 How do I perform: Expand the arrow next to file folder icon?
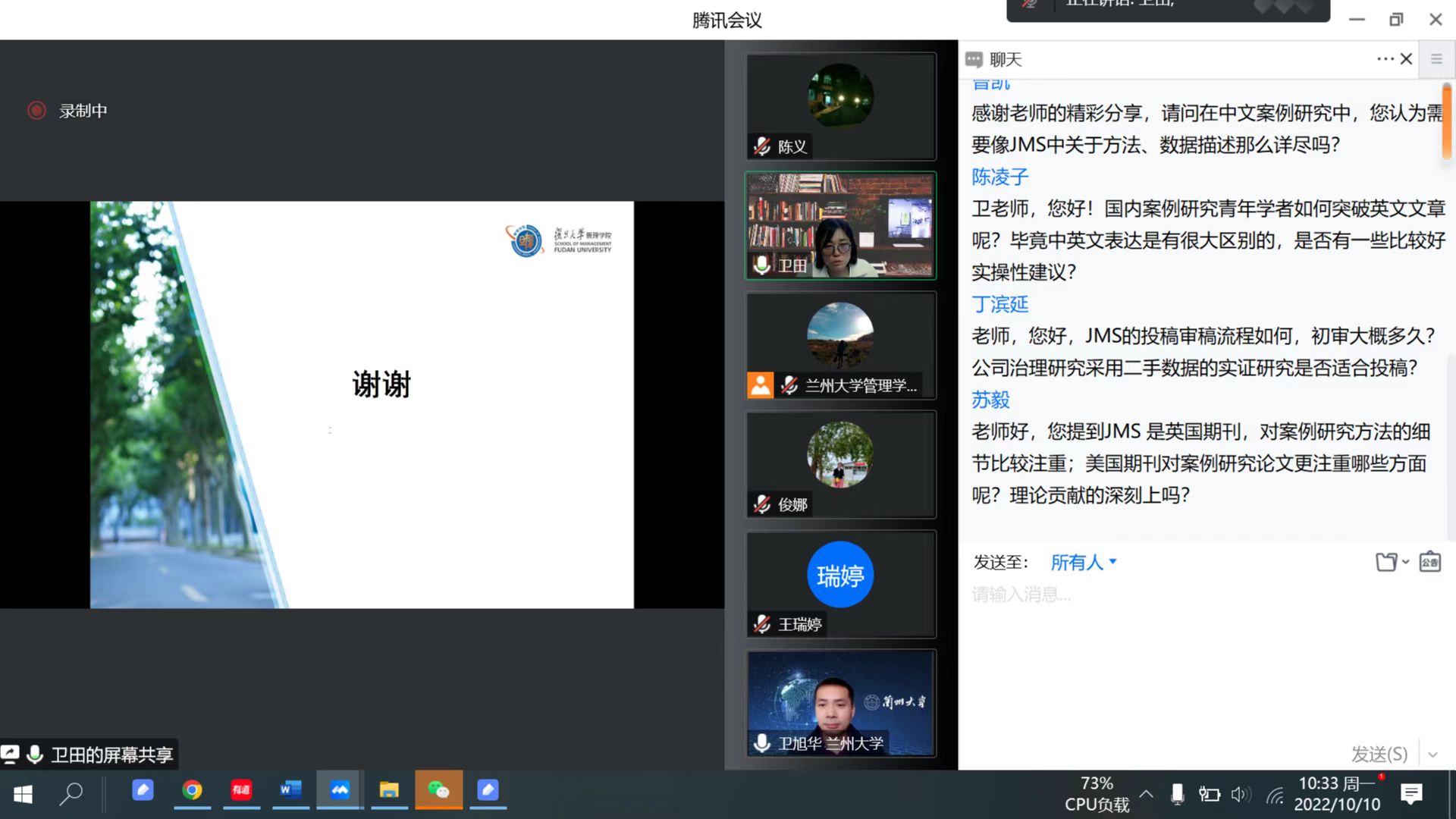(1405, 562)
